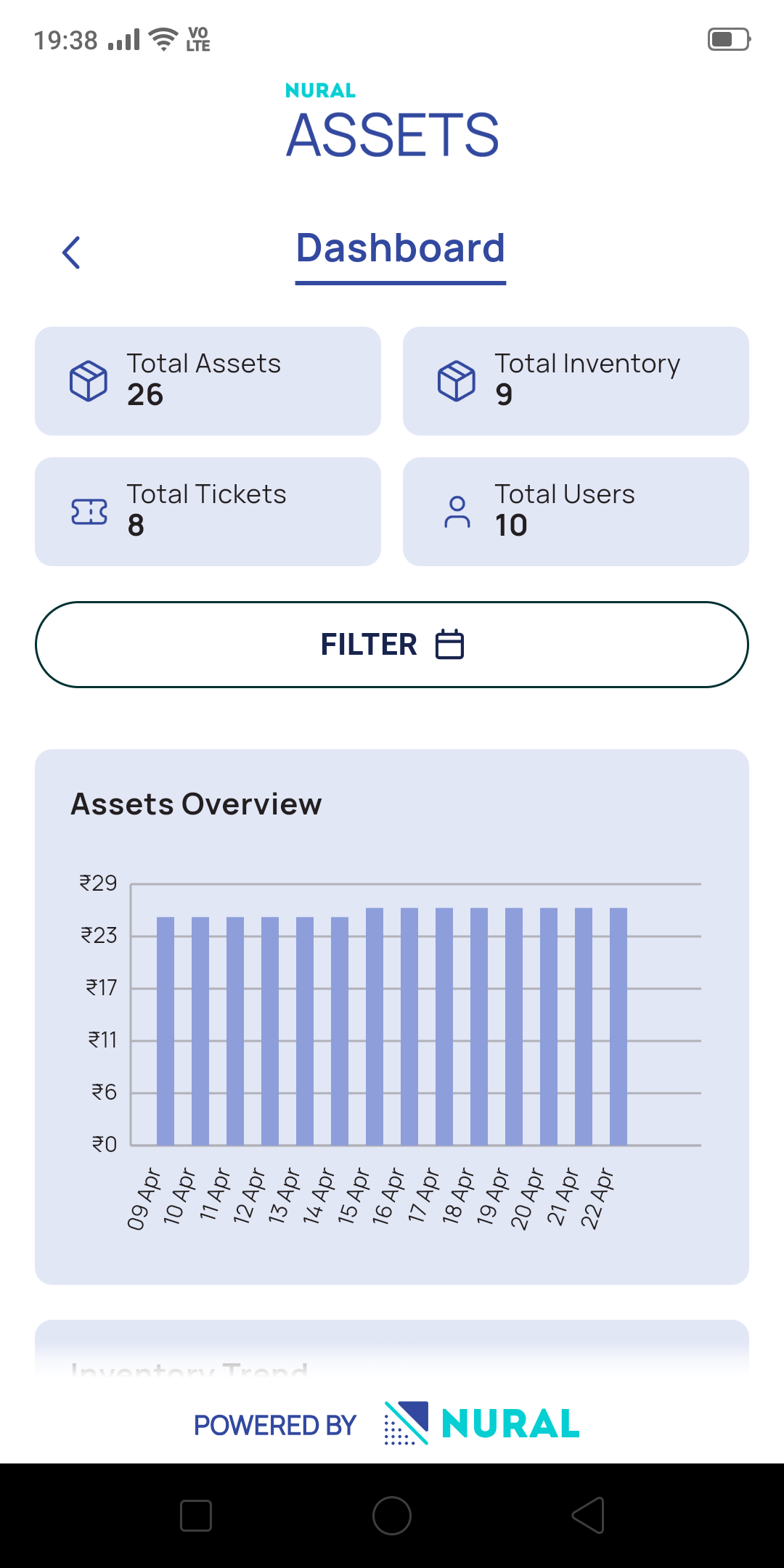
Task: Select the 18 Apr bar in the chart
Action: pos(479,1026)
